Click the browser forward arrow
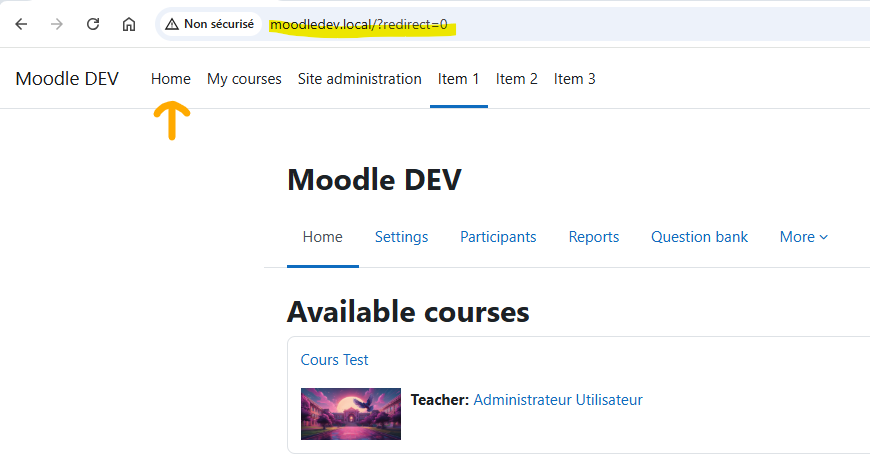The image size is (870, 469). [57, 24]
